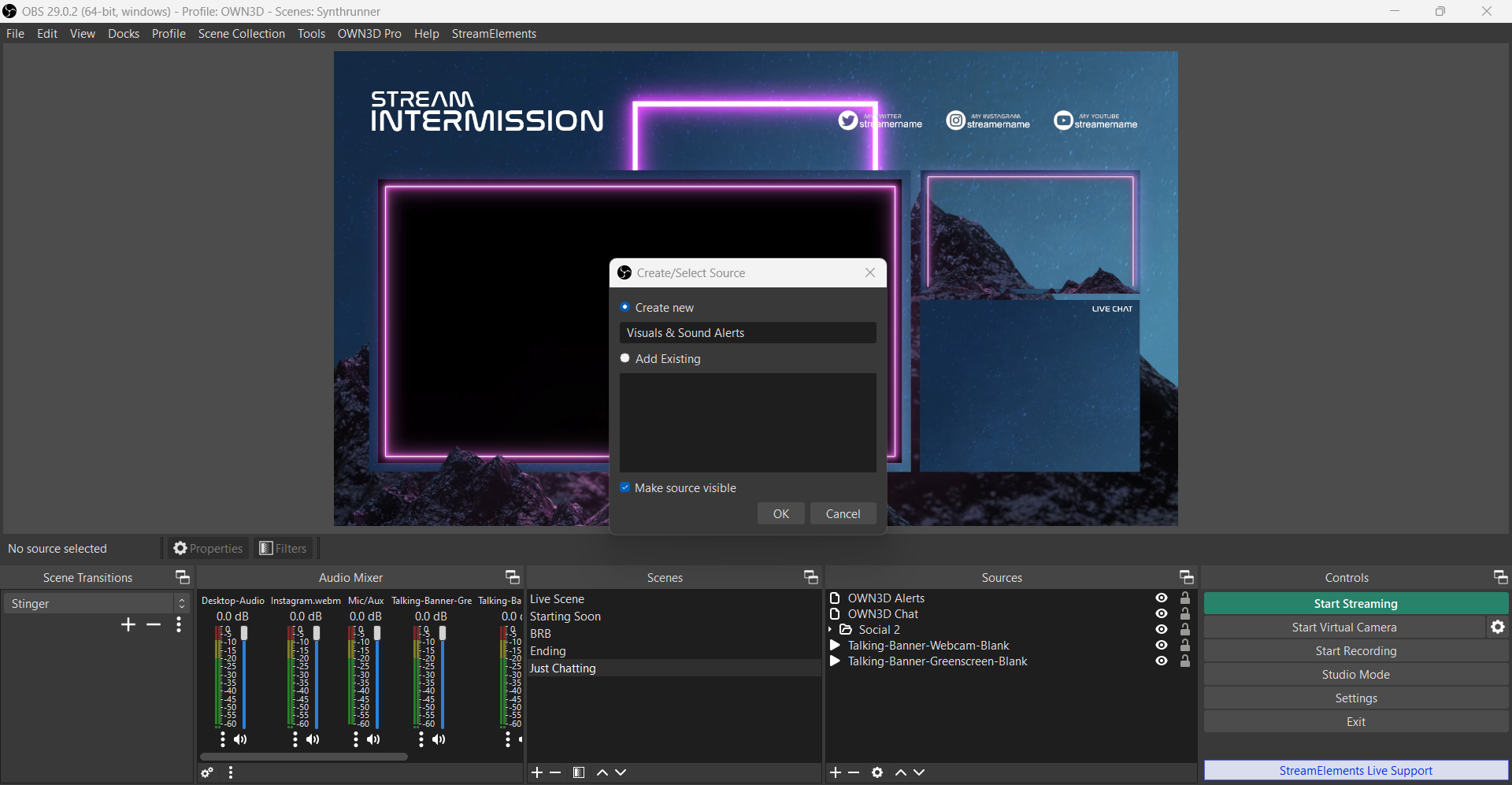Image resolution: width=1512 pixels, height=785 pixels.
Task: Lock the OWN3D Alerts source
Action: [1185, 598]
